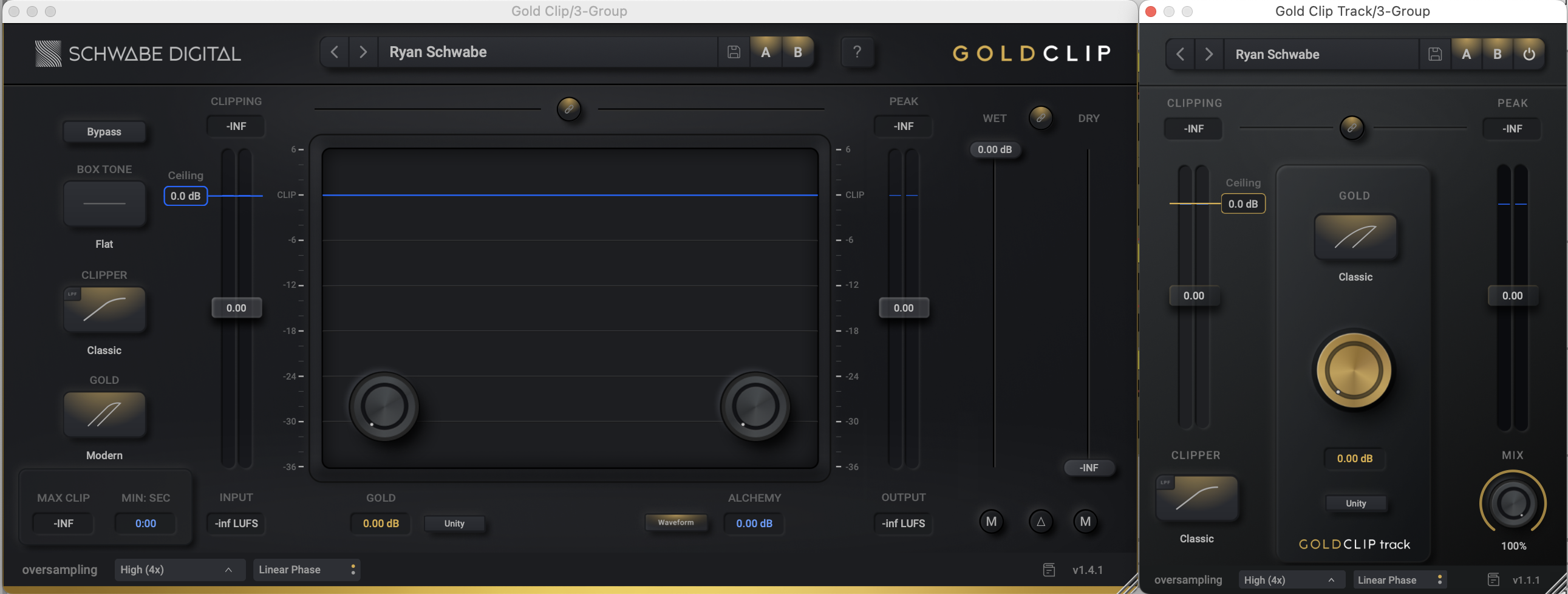This screenshot has height=594, width=1568.
Task: Mute the wet signal with the M button
Action: click(x=991, y=522)
